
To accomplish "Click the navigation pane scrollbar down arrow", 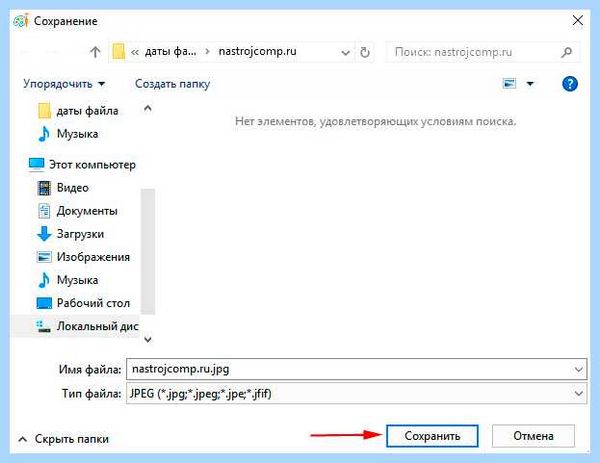I will (x=148, y=339).
